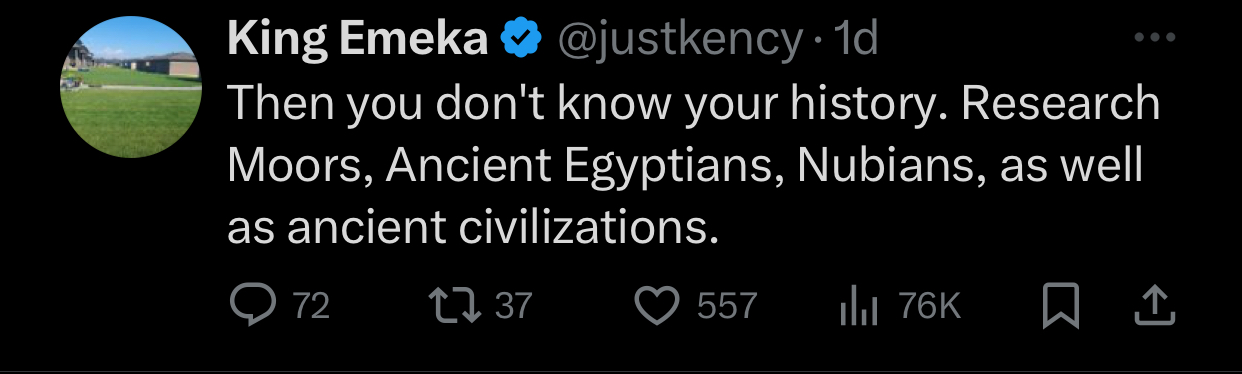
Task: Open the three-dot more options menu
Action: [x=1156, y=38]
